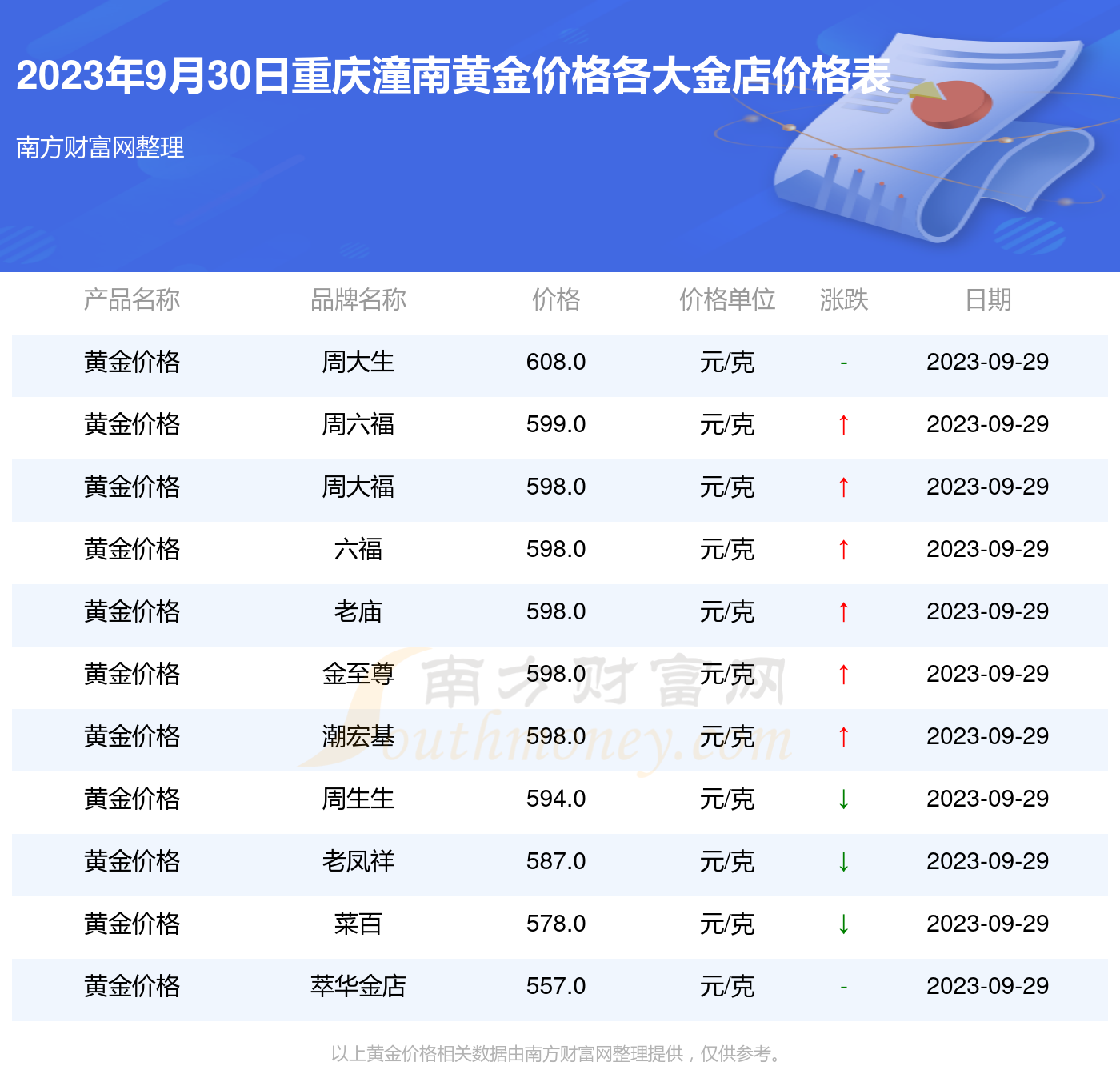The width and height of the screenshot is (1120, 1090).
Task: Click the price value 594.0
Action: [x=556, y=799]
